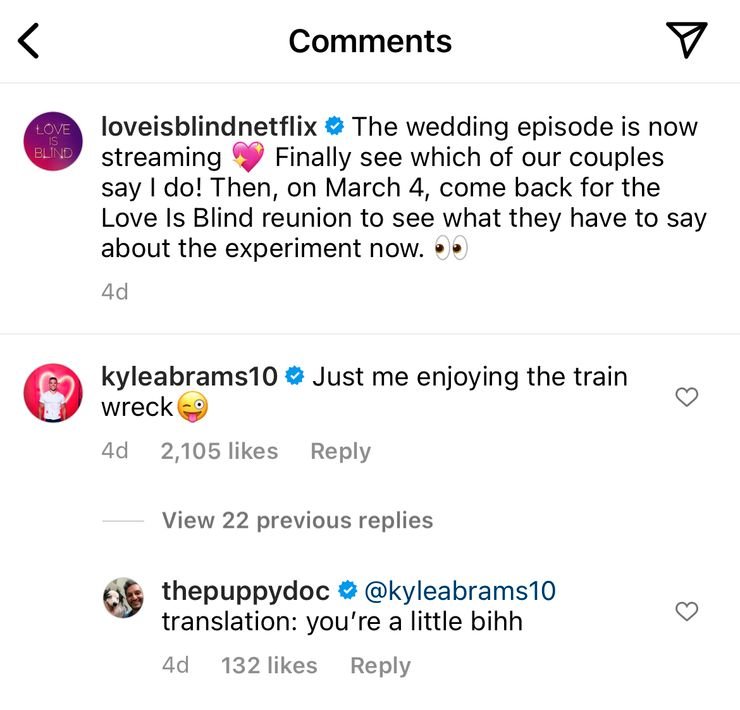Tap the verified badge beside loveisblindnetflix
740x710 pixels.
click(335, 127)
